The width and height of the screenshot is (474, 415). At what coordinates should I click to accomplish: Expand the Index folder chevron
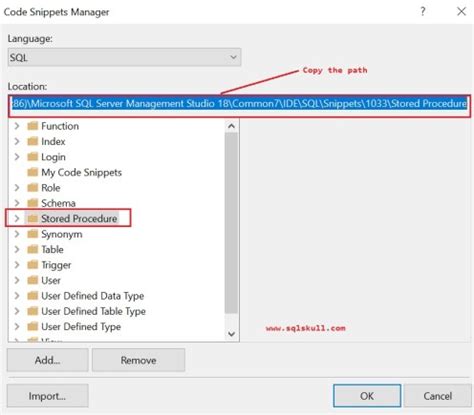click(x=17, y=141)
